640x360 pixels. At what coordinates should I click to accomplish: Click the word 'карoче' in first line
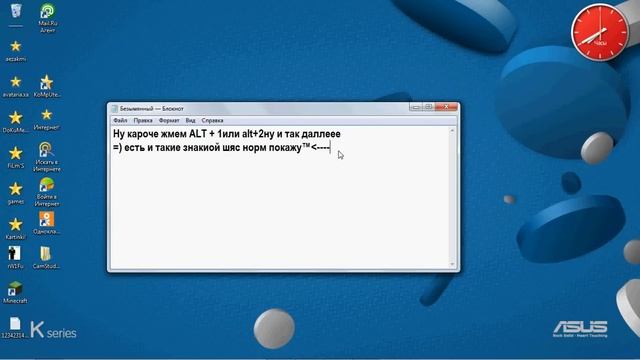coord(142,134)
